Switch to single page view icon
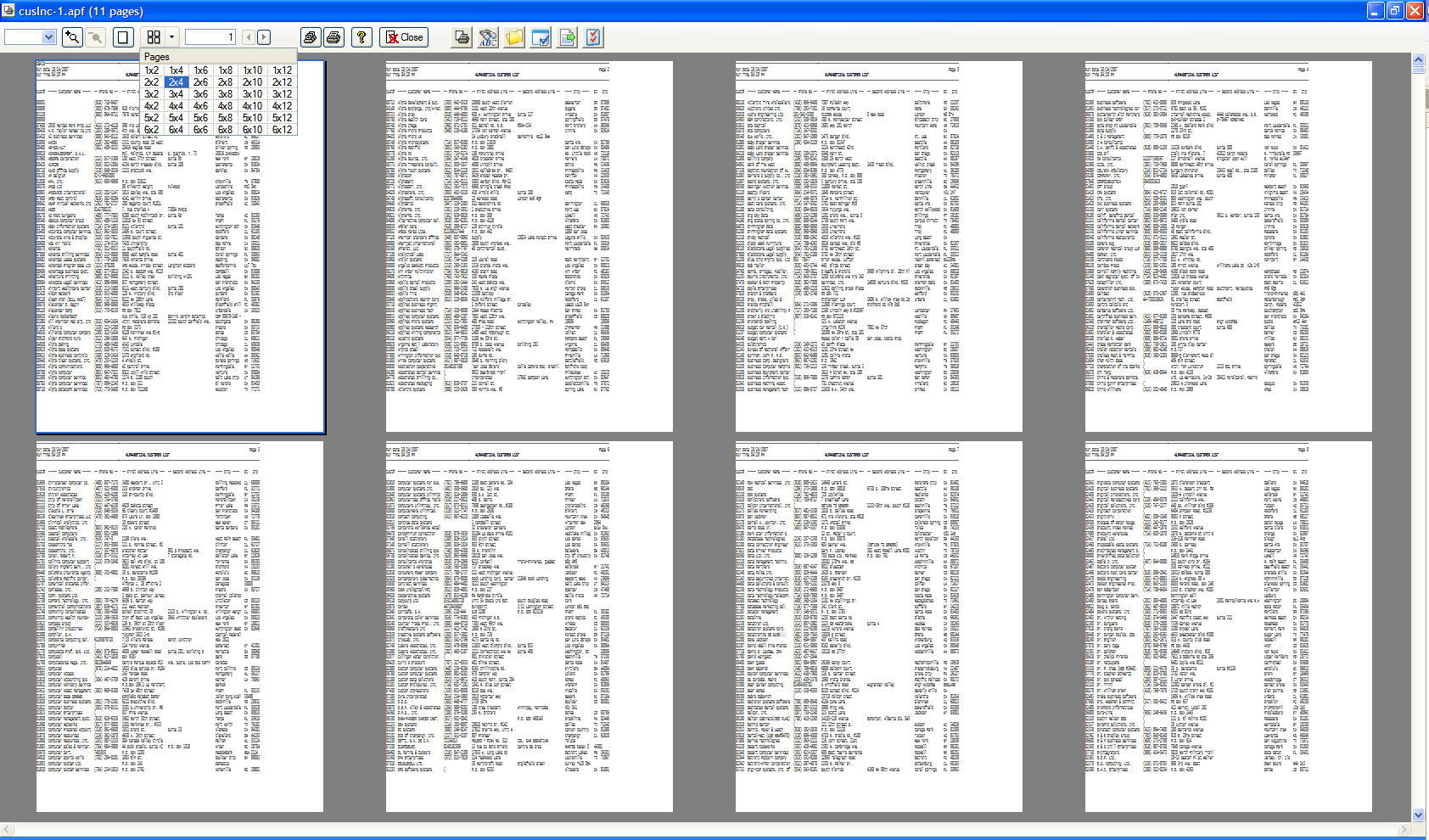This screenshot has height=840, width=1429. pos(123,37)
